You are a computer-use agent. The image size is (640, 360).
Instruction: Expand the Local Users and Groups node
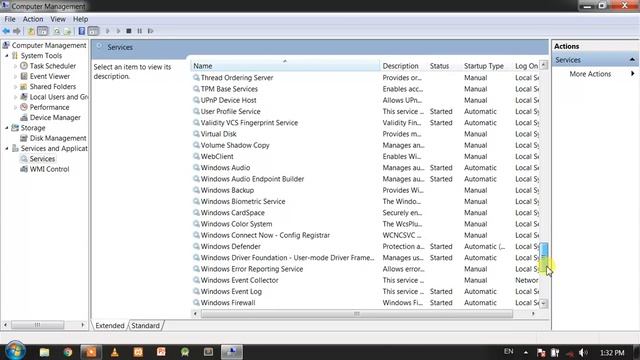click(16, 97)
